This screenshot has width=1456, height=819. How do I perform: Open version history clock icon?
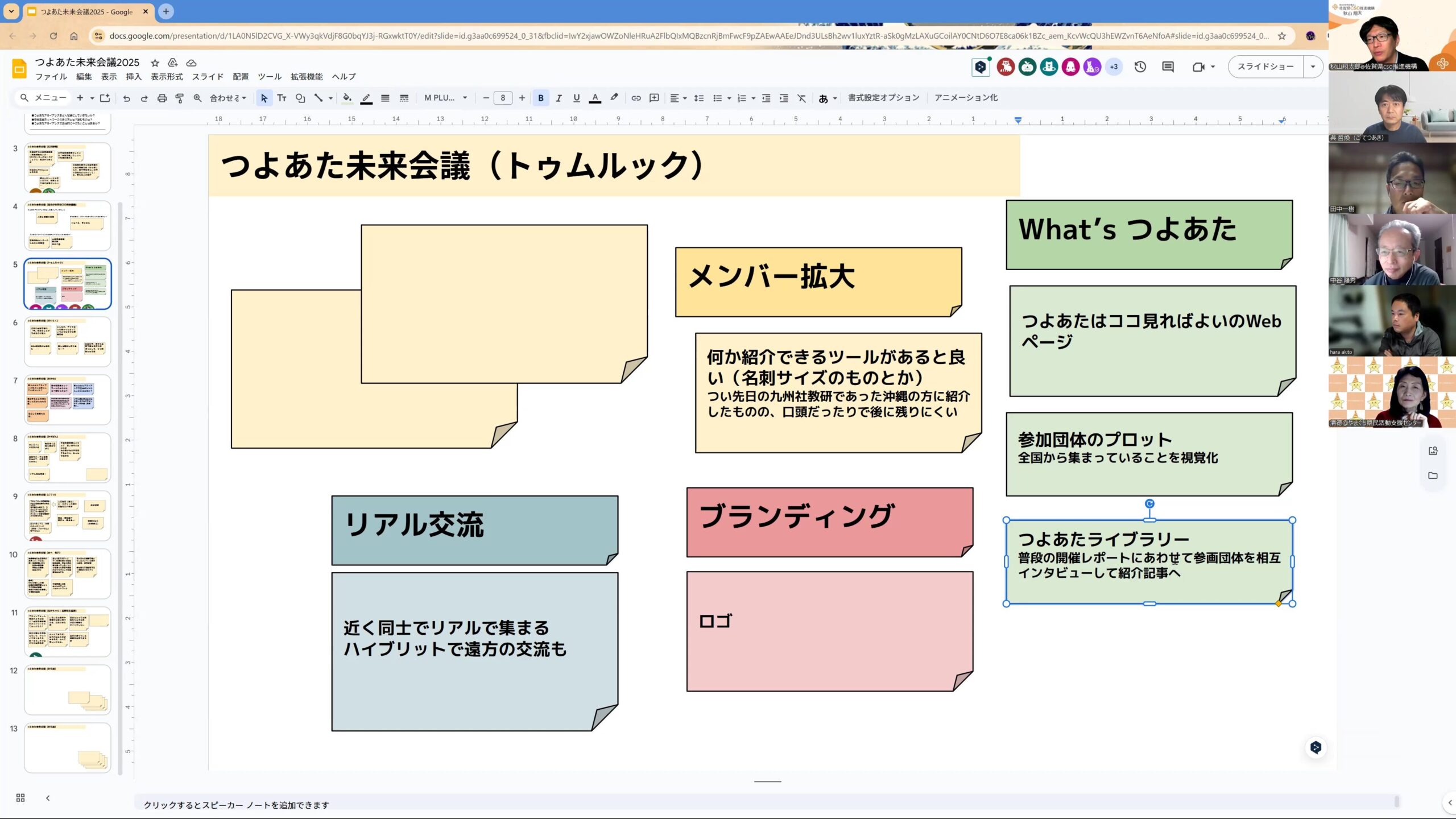click(x=1140, y=67)
